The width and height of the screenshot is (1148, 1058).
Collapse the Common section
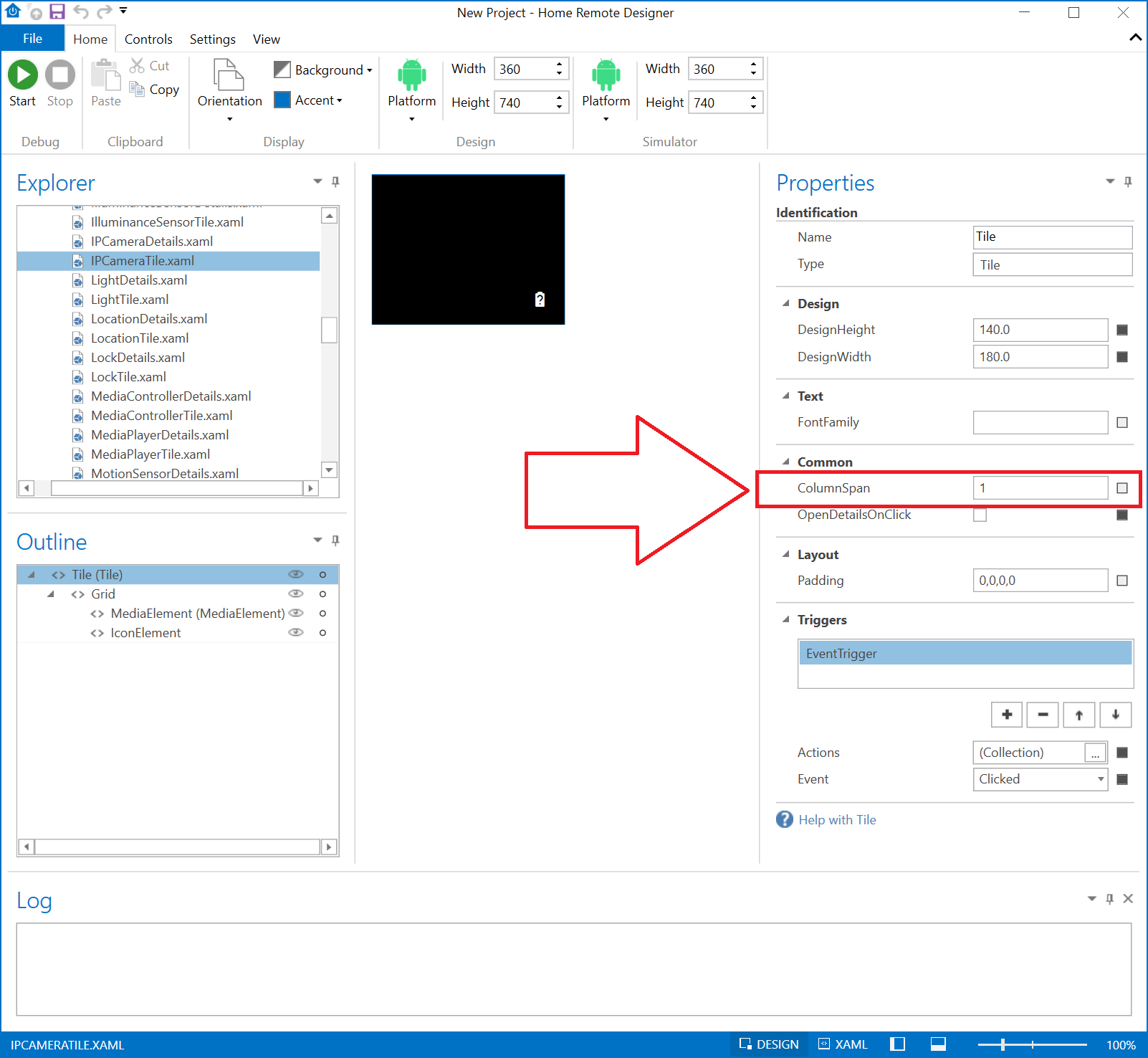[785, 462]
